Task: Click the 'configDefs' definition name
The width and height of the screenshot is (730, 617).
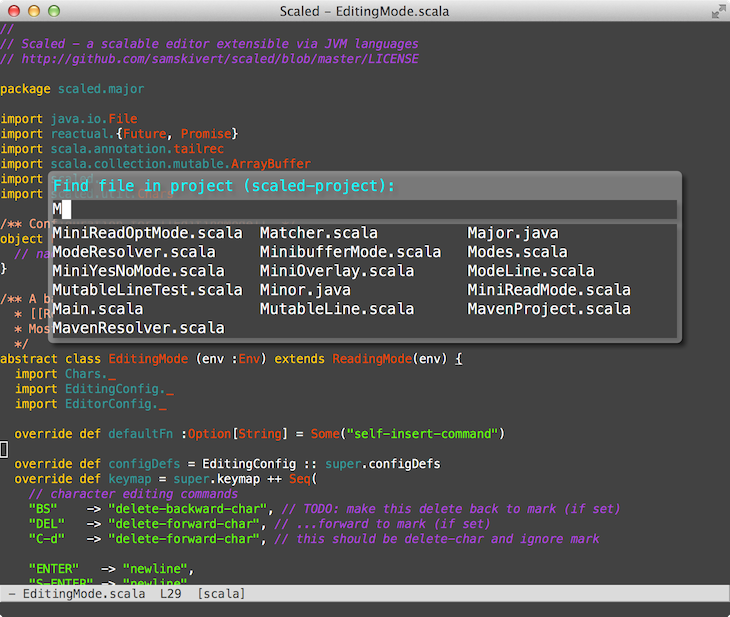Action: (144, 464)
